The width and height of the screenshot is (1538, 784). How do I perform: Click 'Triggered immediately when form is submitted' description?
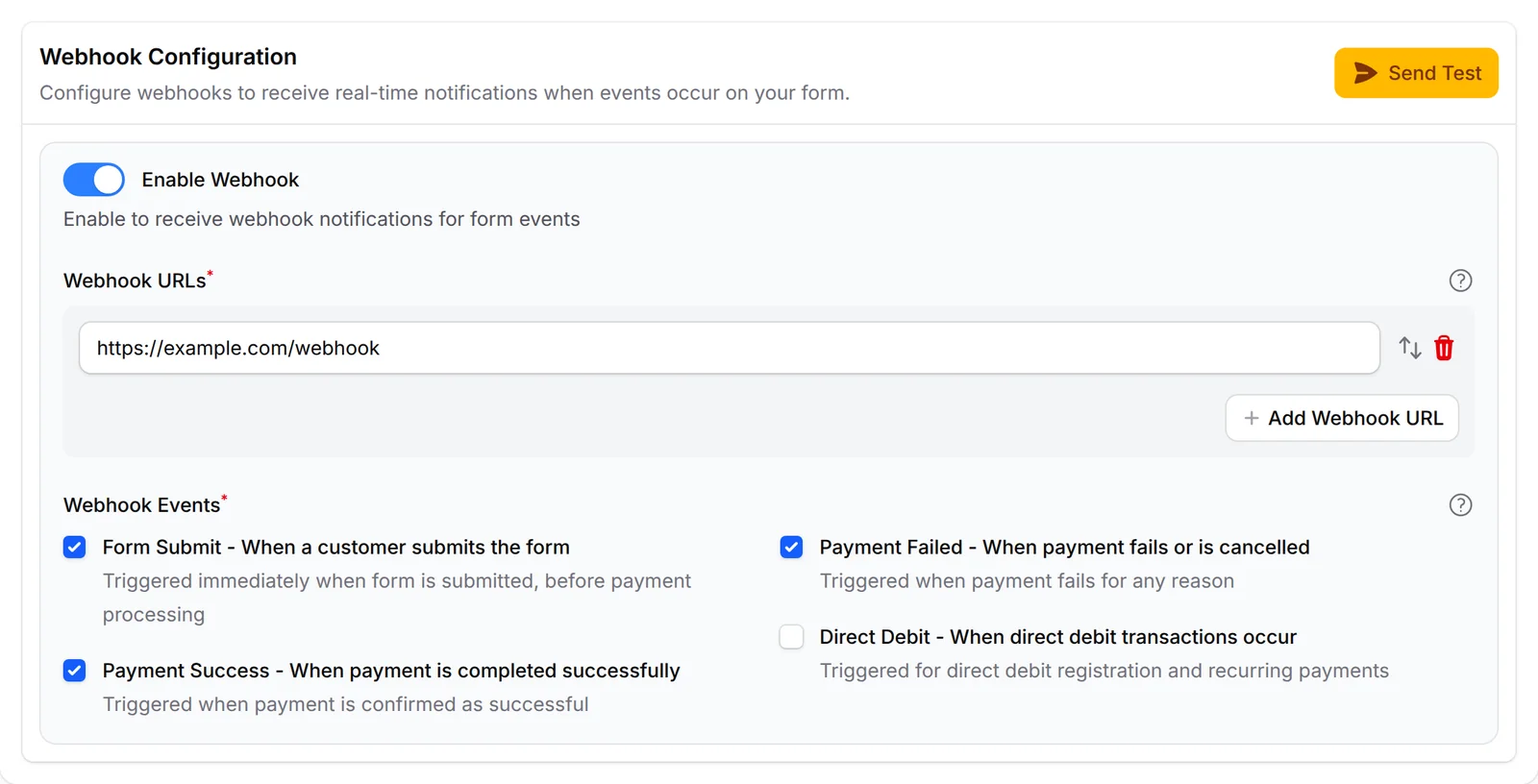point(397,598)
